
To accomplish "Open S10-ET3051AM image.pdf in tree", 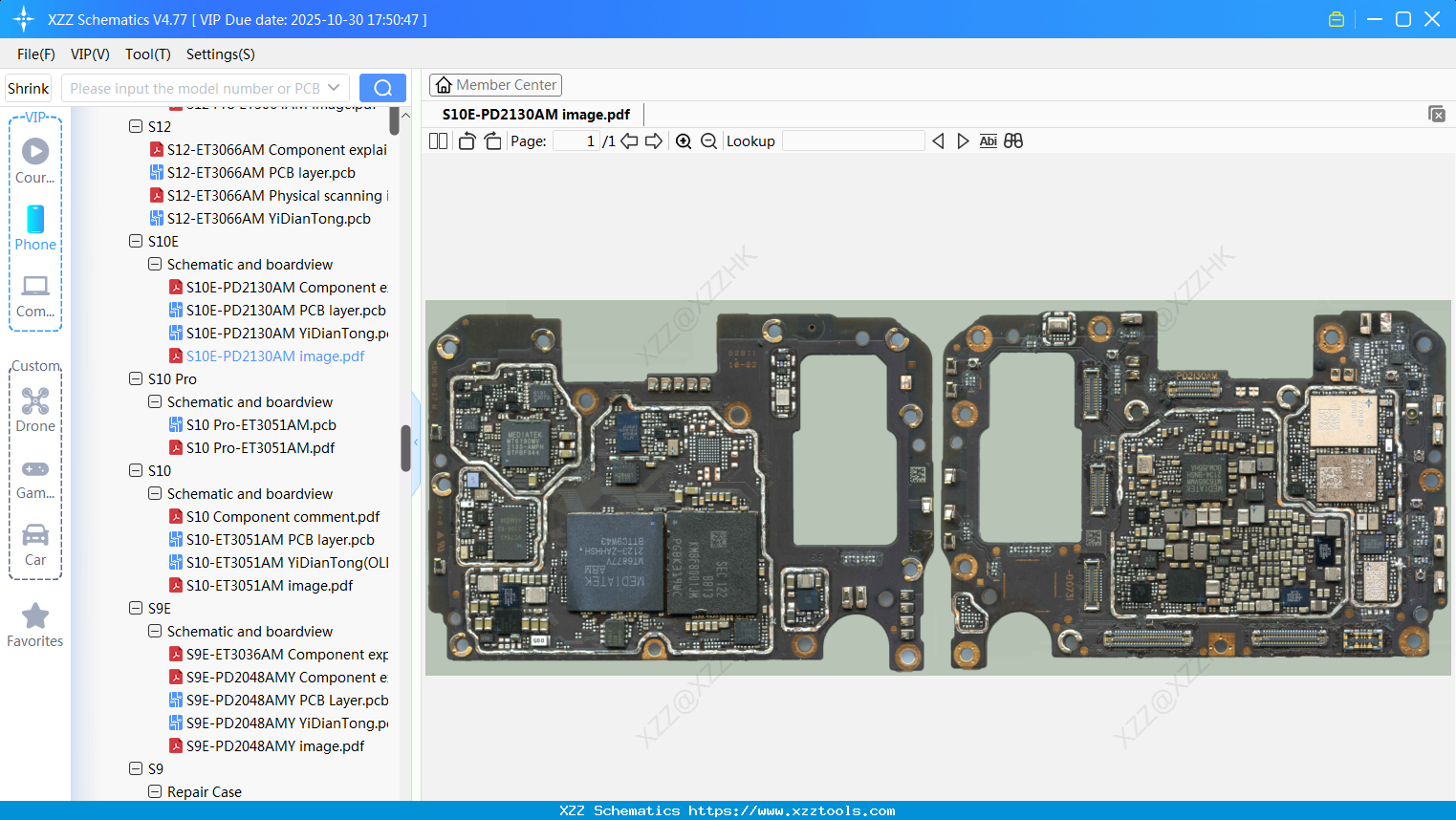I will coord(269,585).
